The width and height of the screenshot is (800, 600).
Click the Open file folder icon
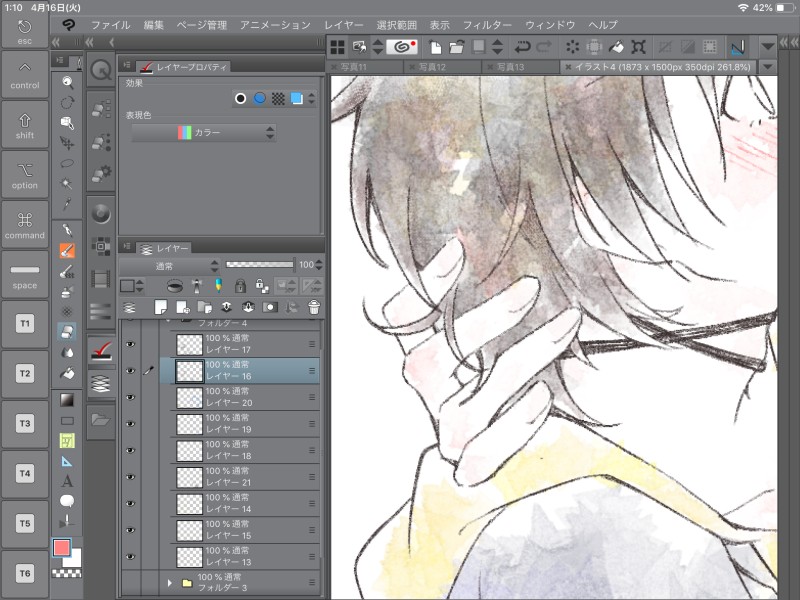456,46
